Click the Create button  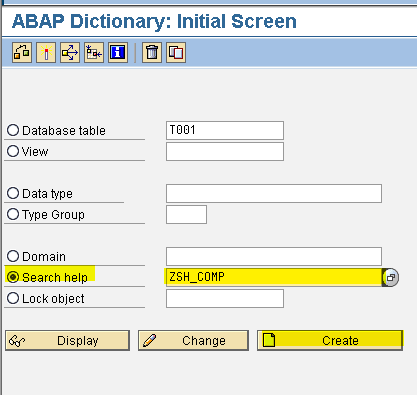[330, 340]
